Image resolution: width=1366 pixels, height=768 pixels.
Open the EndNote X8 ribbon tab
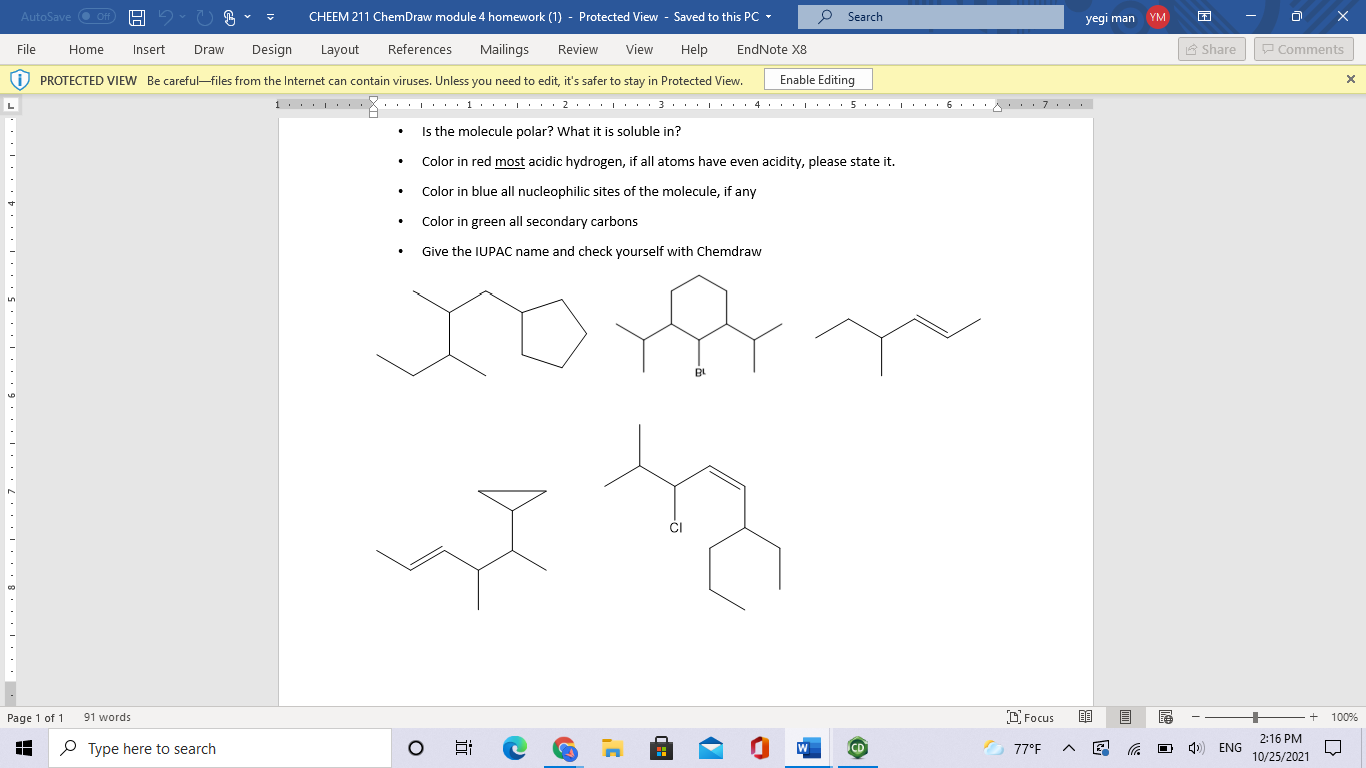coord(771,49)
